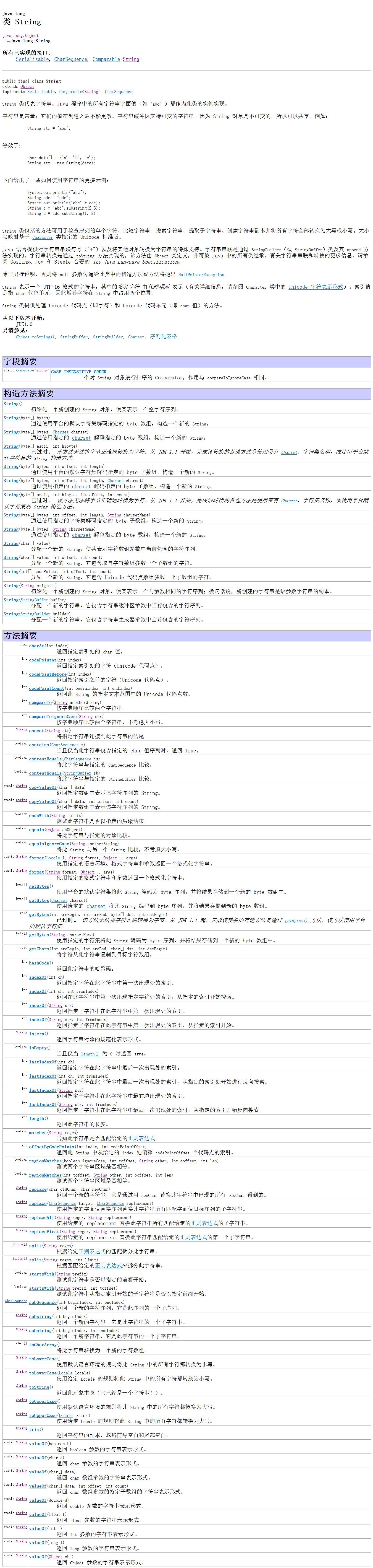Open the valueOf(boolean b) method

38,1443
